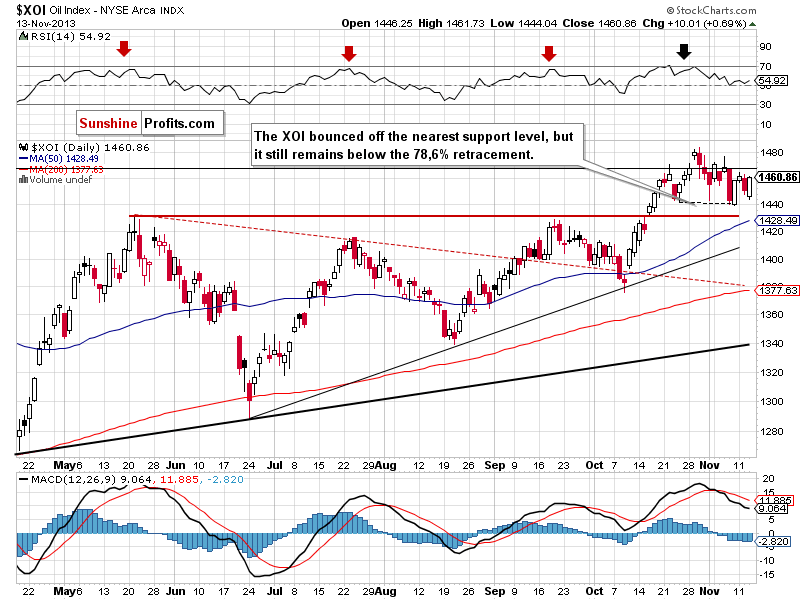Viewport: 800px width, 600px height.
Task: Click the RSI 70 overbought axis level
Action: click(765, 66)
